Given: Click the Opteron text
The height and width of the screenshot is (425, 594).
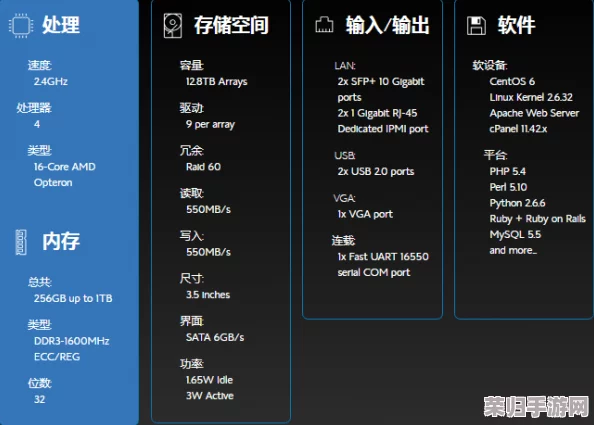Looking at the screenshot, I should click(x=53, y=183).
